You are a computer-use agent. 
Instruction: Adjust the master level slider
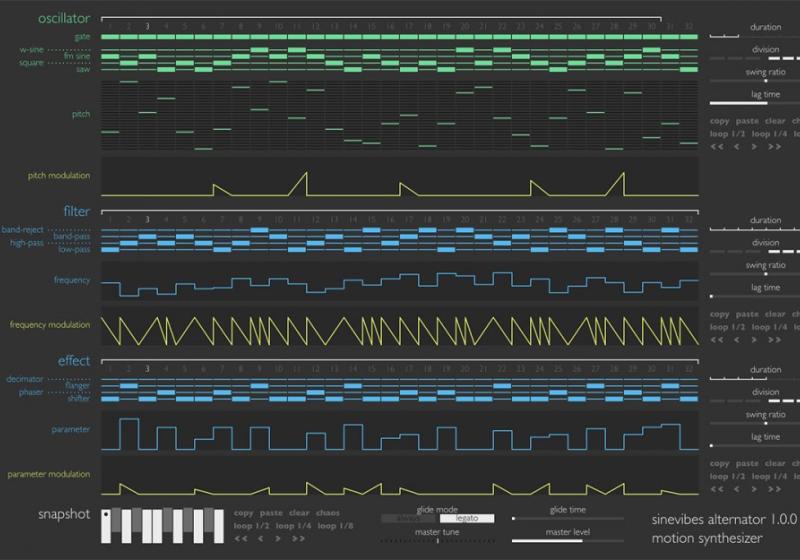tap(567, 542)
